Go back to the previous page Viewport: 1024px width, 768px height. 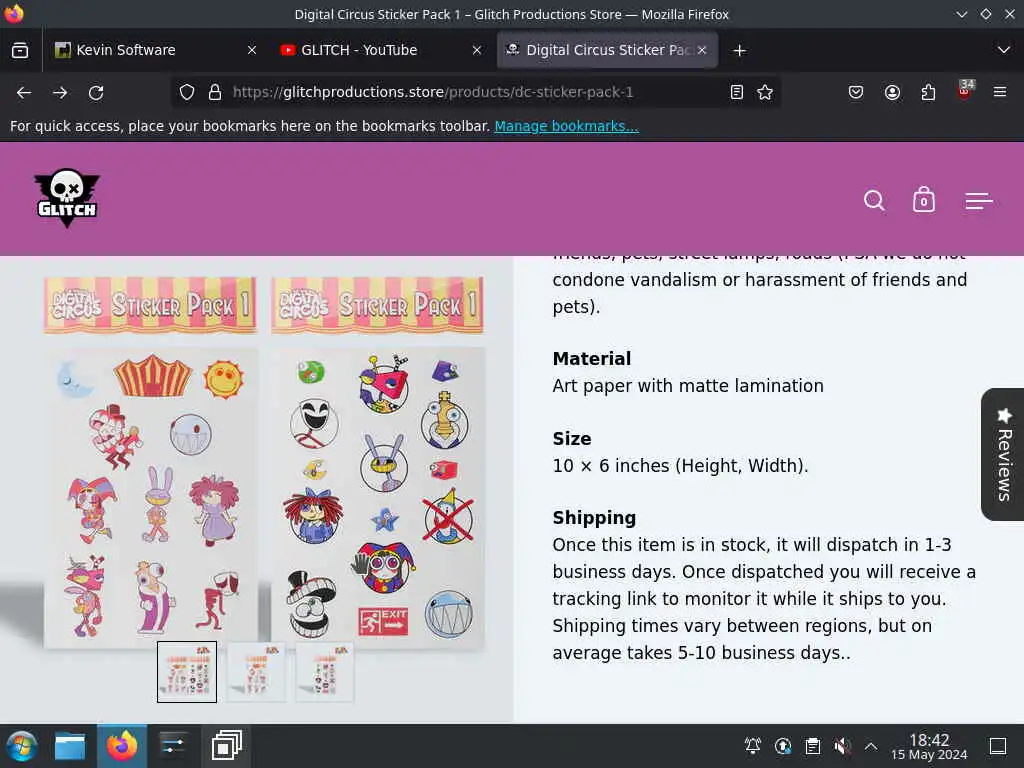(x=24, y=93)
